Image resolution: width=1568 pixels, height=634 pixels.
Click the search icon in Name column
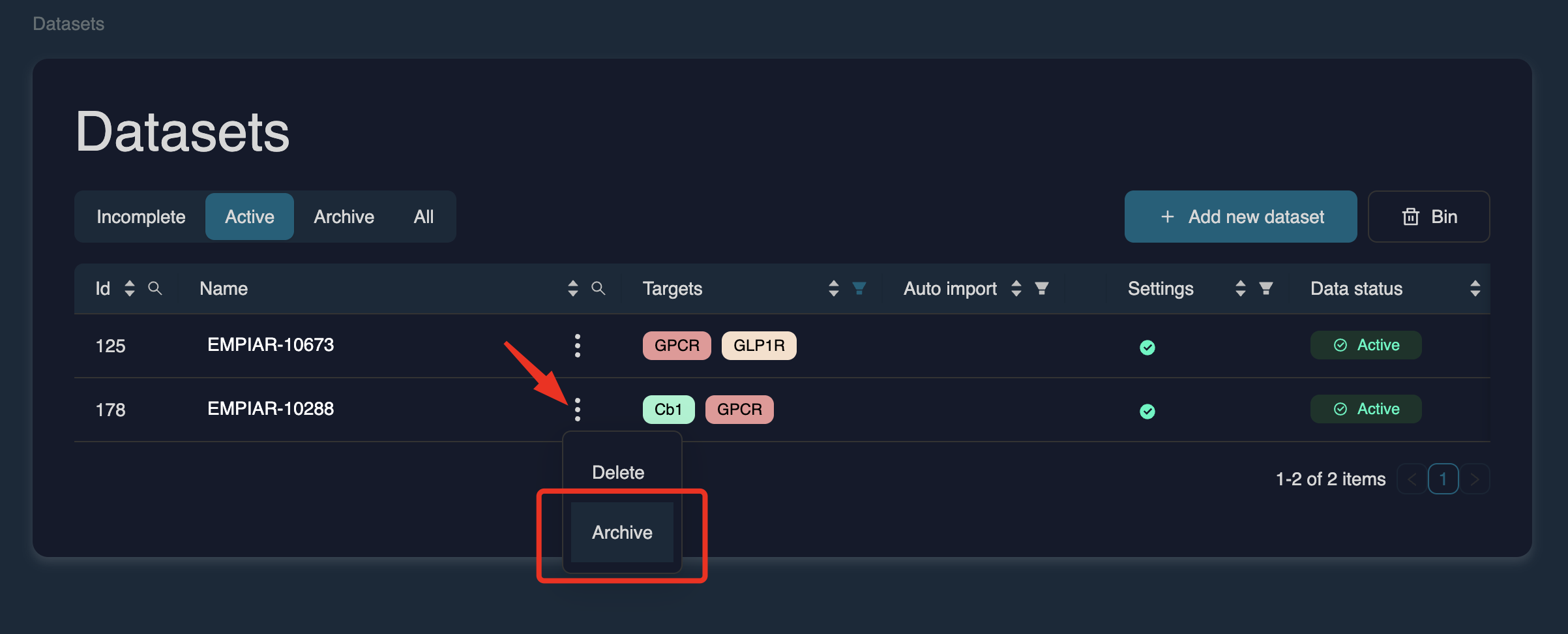598,288
